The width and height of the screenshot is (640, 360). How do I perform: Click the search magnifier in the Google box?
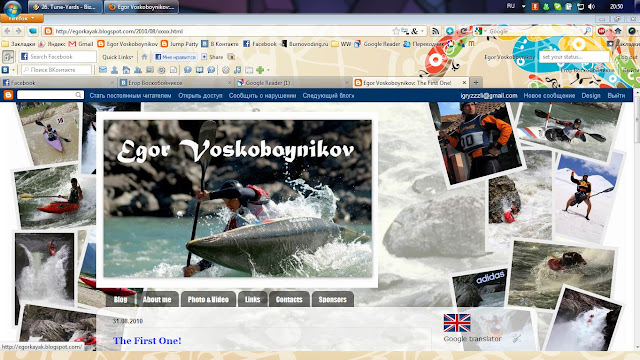[588, 31]
